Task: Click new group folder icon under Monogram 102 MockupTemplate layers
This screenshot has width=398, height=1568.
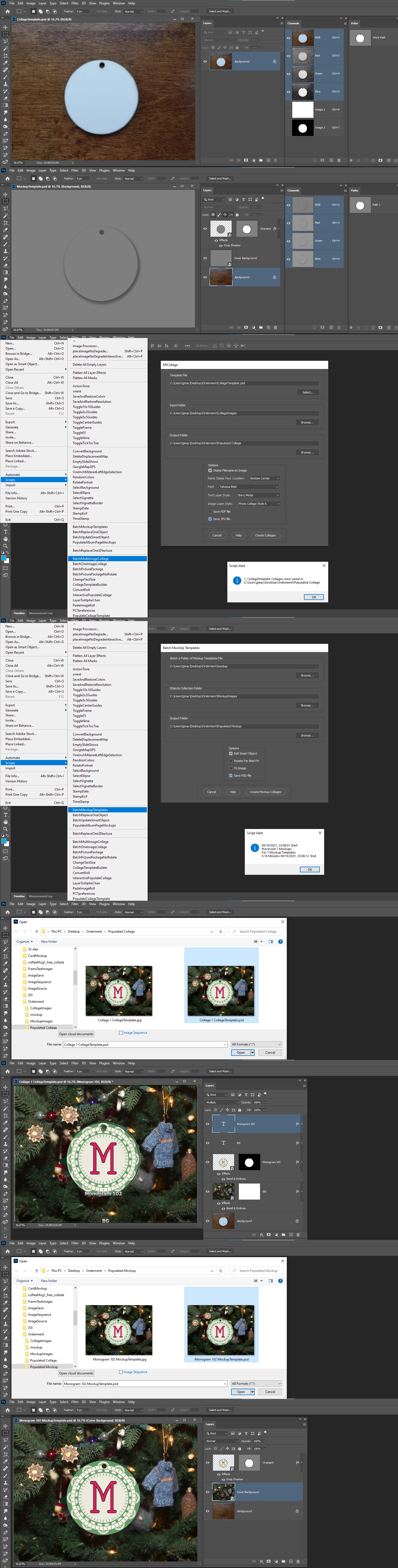Action: pyautogui.click(x=283, y=1561)
